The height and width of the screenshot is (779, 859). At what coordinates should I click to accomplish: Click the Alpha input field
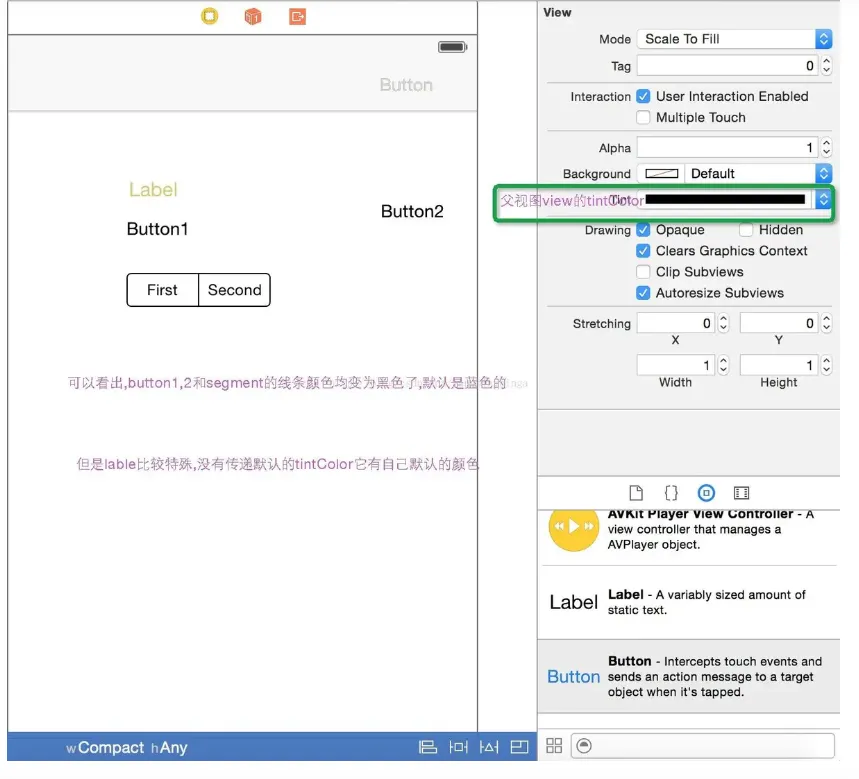coord(728,147)
